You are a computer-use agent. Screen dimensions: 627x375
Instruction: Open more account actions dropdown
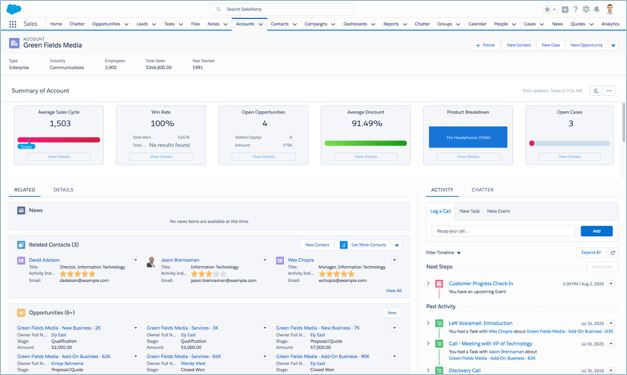(613, 45)
